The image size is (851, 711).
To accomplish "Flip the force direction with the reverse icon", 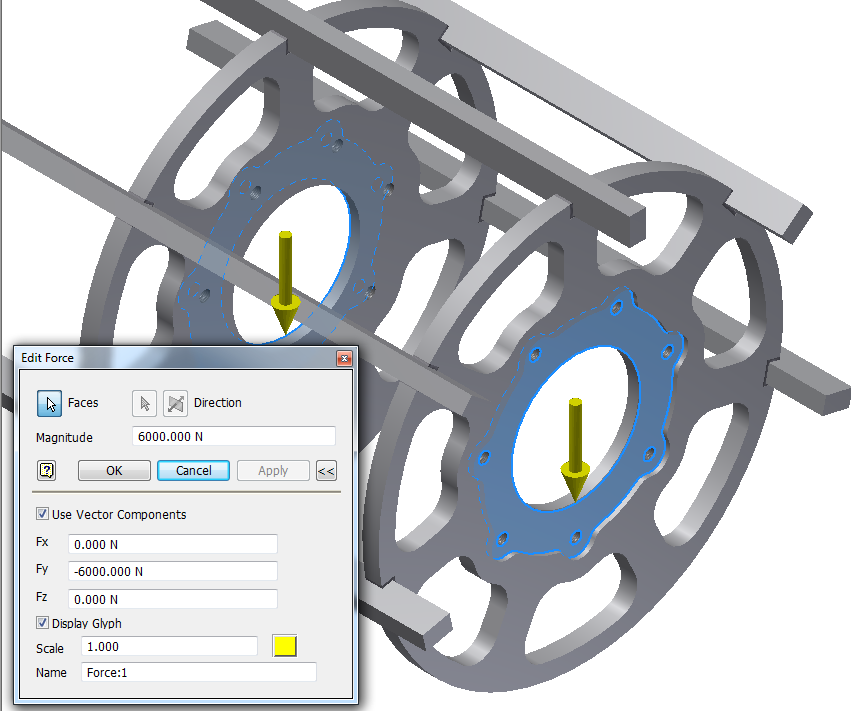I will tap(175, 403).
